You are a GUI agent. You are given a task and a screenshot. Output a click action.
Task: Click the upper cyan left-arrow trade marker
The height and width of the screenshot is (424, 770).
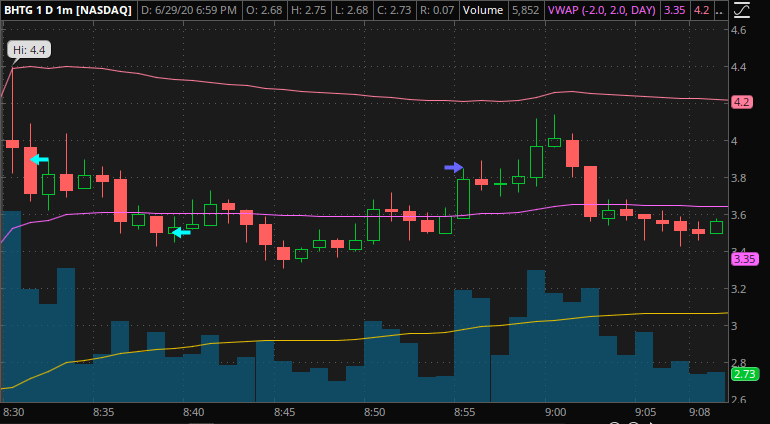[x=39, y=159]
